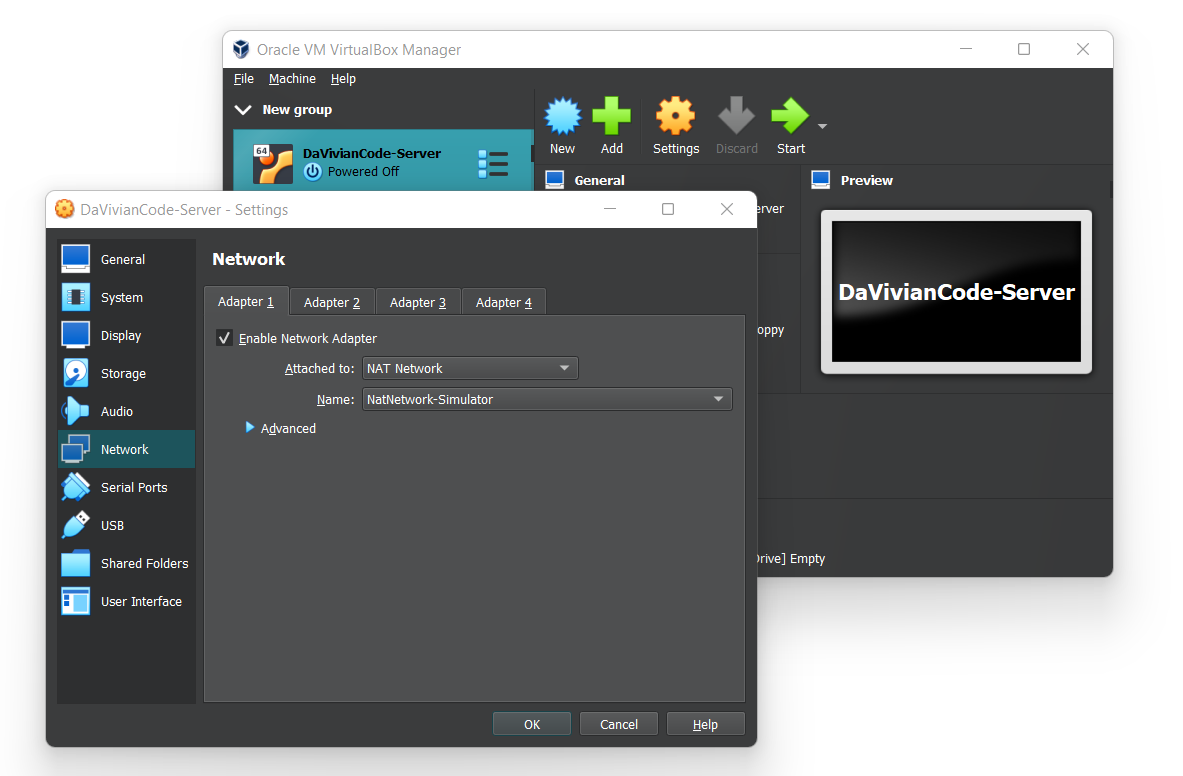Switch to the Adapter 3 tab

tap(418, 302)
